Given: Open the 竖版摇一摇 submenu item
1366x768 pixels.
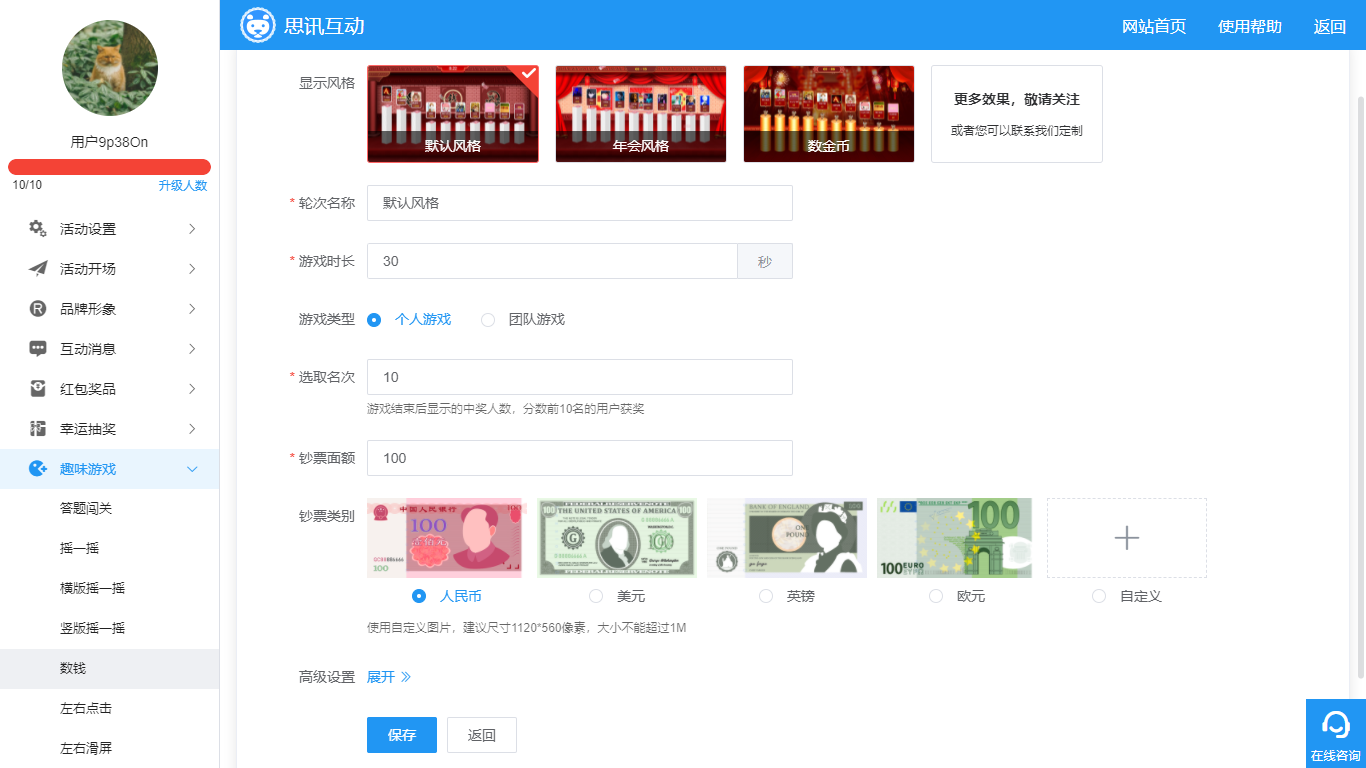Looking at the screenshot, I should (110, 629).
